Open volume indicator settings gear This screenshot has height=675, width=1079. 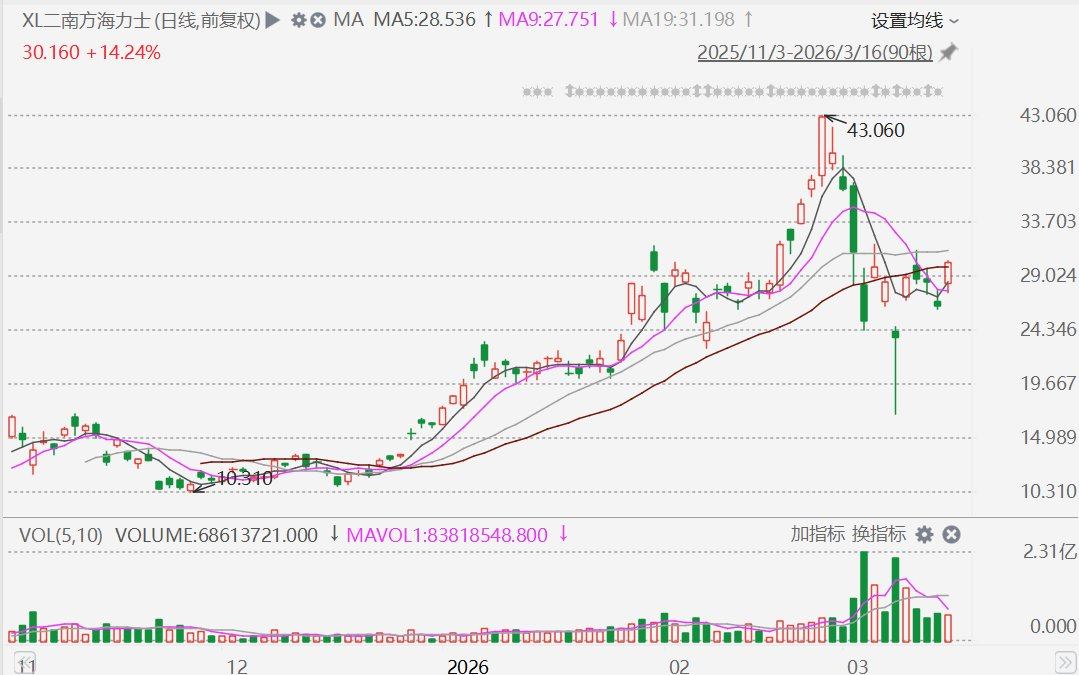(925, 535)
